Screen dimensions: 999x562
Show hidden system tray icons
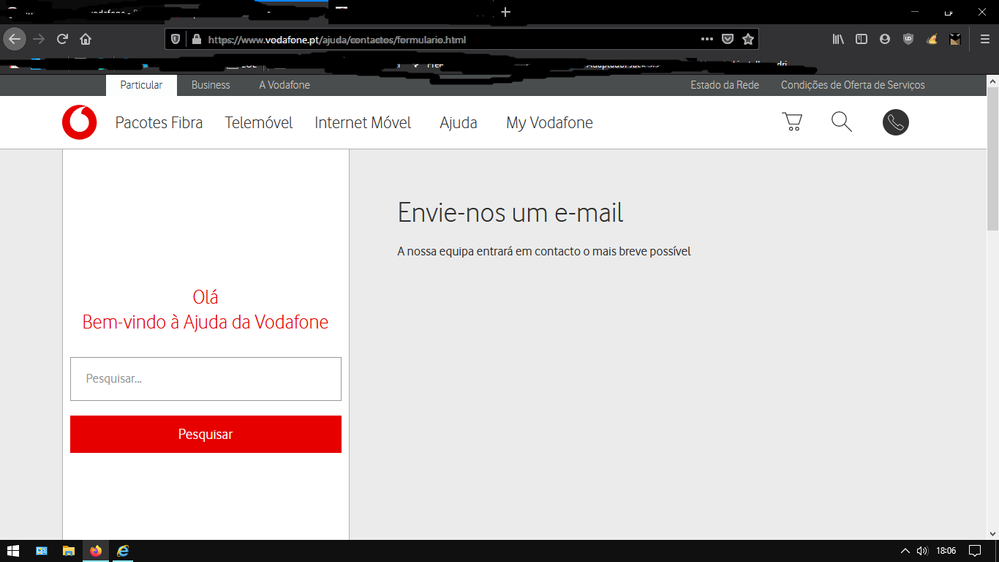[x=905, y=551]
